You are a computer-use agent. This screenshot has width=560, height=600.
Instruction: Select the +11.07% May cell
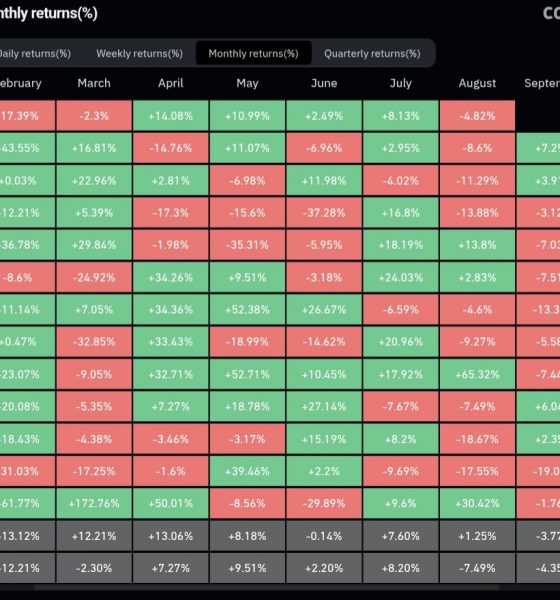(x=247, y=148)
